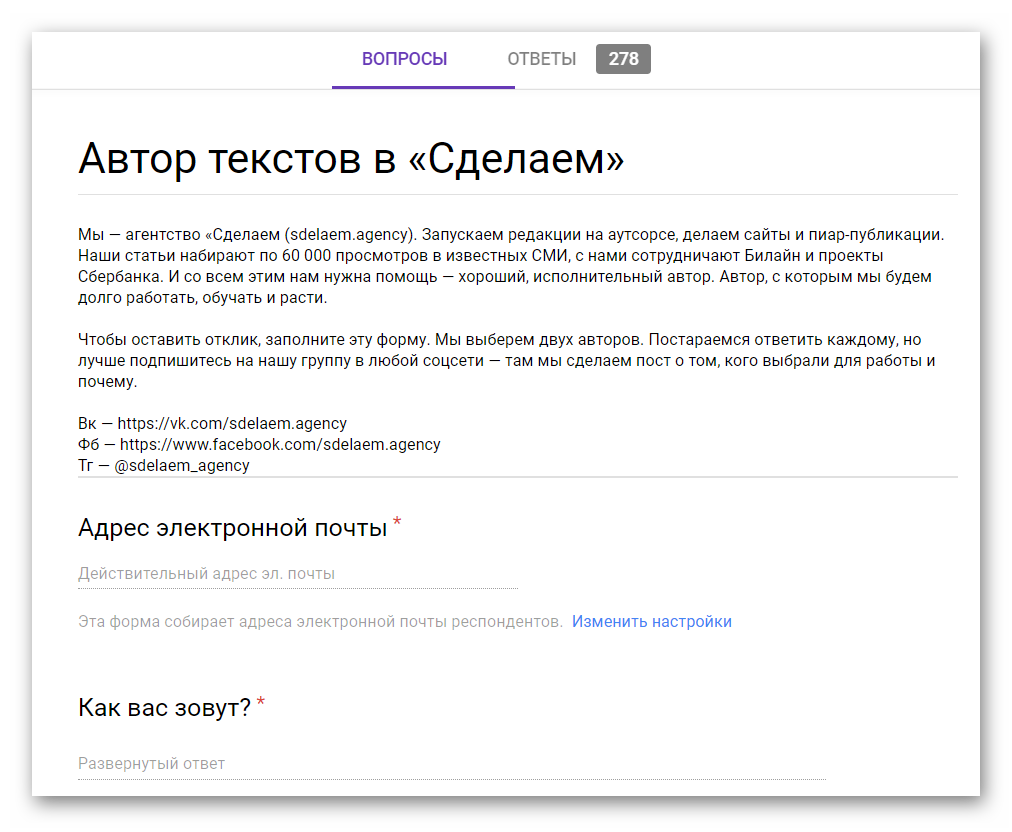Click the description paragraph starting with «Мы — агентство»
Image resolution: width=1012 pixels, height=832 pixels.
[x=511, y=266]
